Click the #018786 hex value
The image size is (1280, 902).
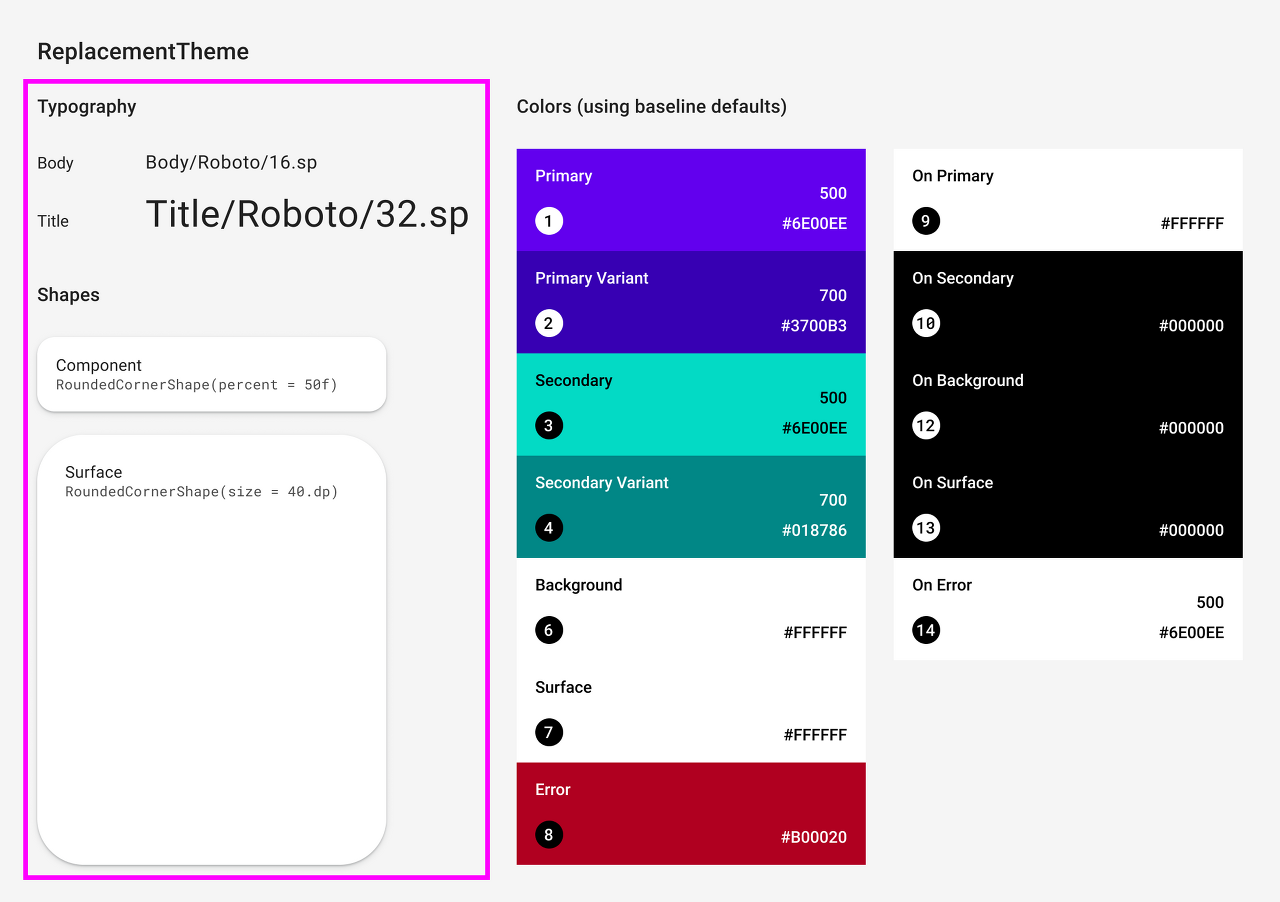(814, 531)
